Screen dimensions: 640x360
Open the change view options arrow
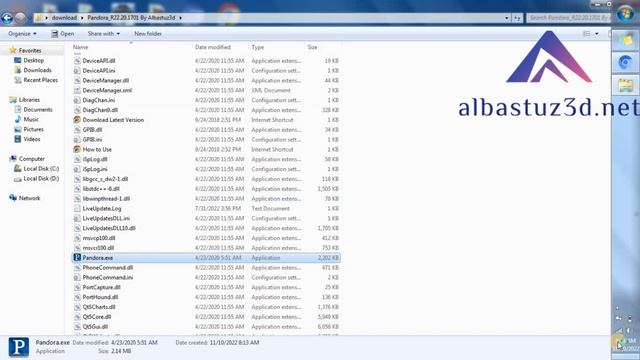pyautogui.click(x=597, y=34)
